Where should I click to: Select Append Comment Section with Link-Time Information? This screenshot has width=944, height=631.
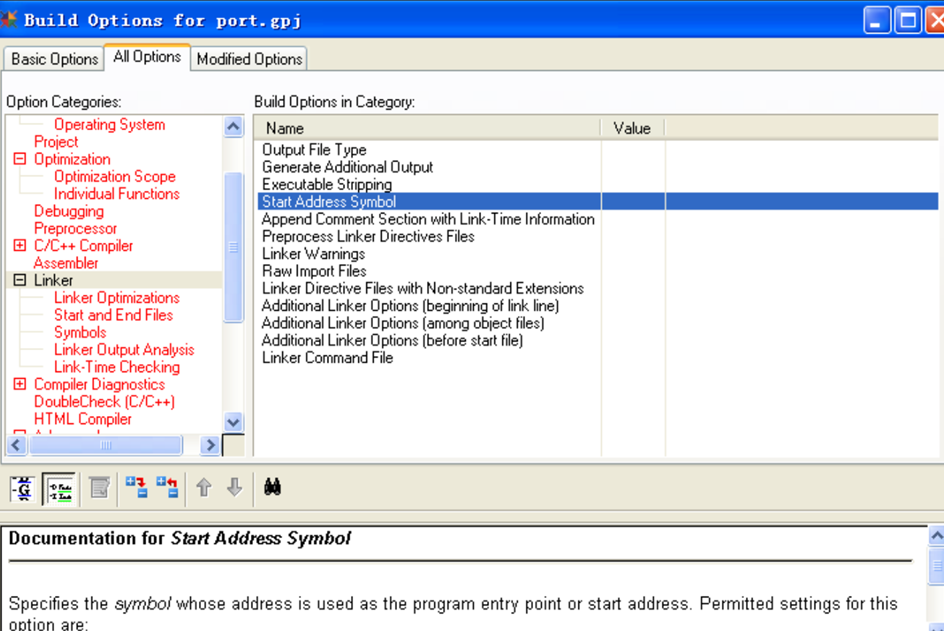coord(429,219)
